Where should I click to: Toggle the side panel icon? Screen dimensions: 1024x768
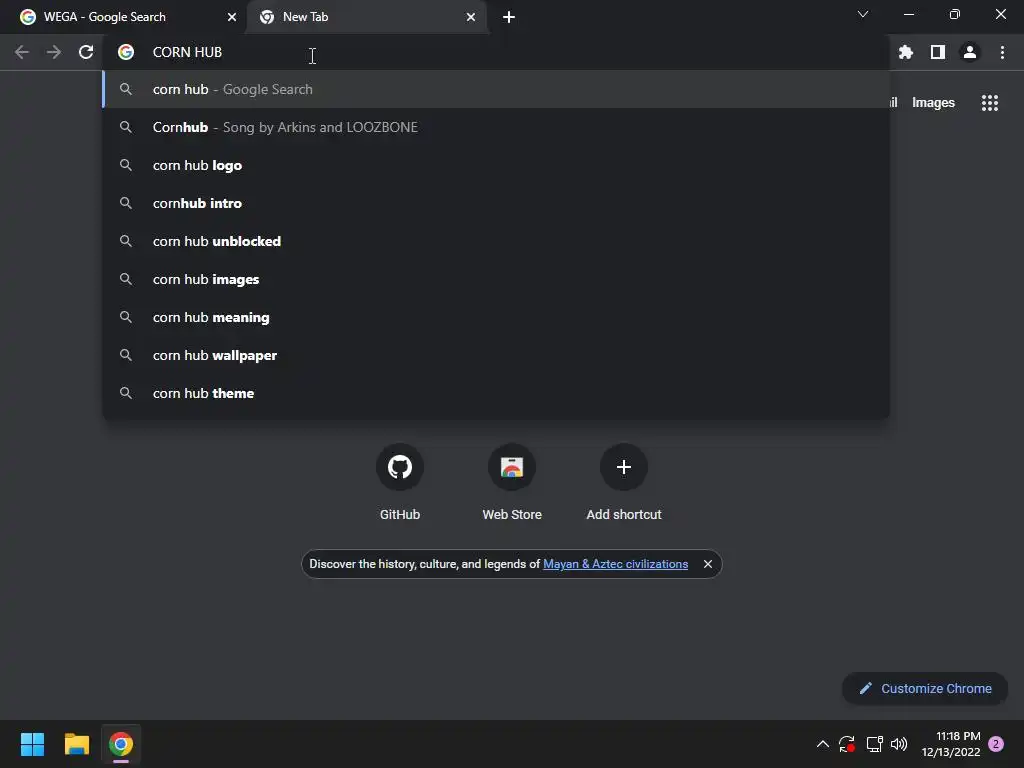938,52
